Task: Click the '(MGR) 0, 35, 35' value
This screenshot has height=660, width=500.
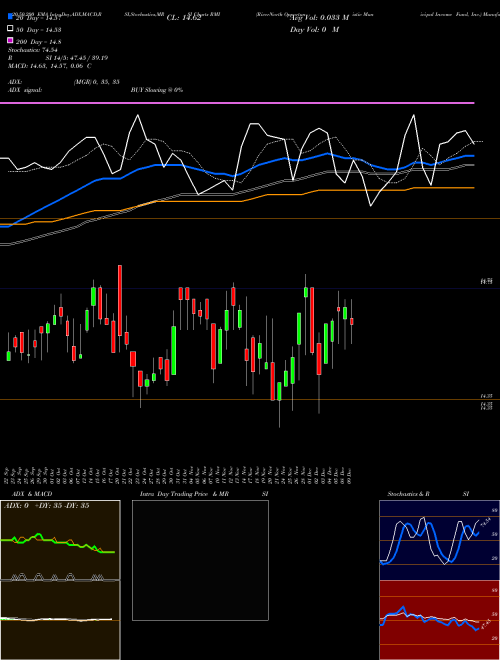Action: coord(97,82)
